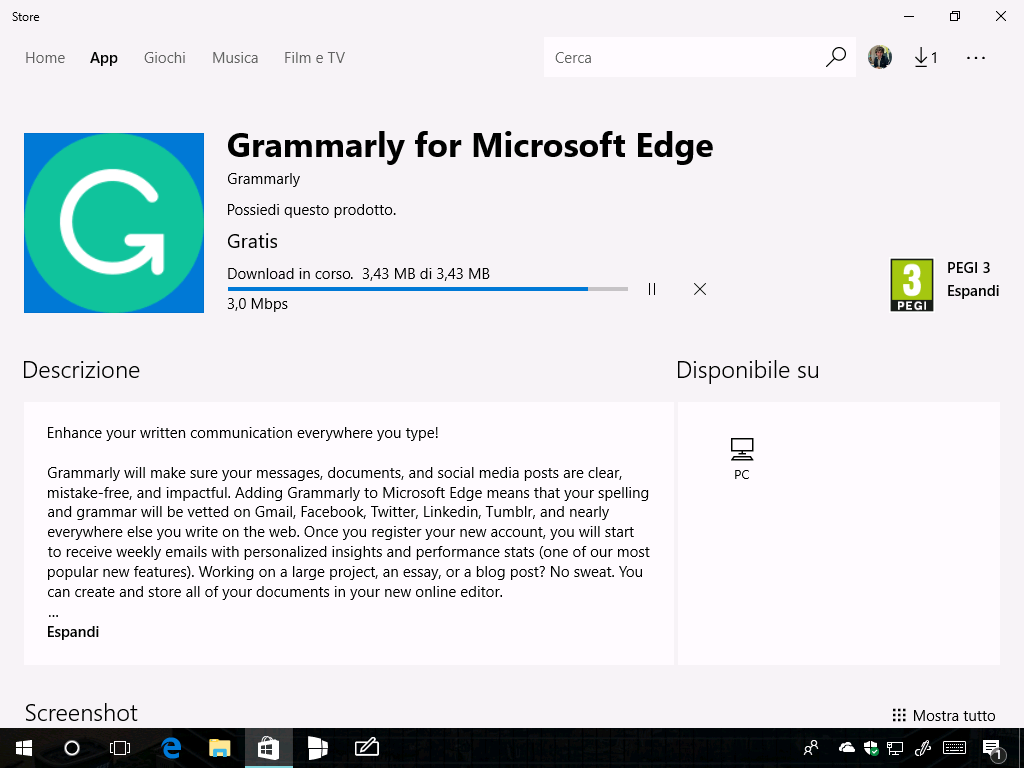Show all screenshots with Mostra tutto
1024x768 pixels.
click(944, 715)
